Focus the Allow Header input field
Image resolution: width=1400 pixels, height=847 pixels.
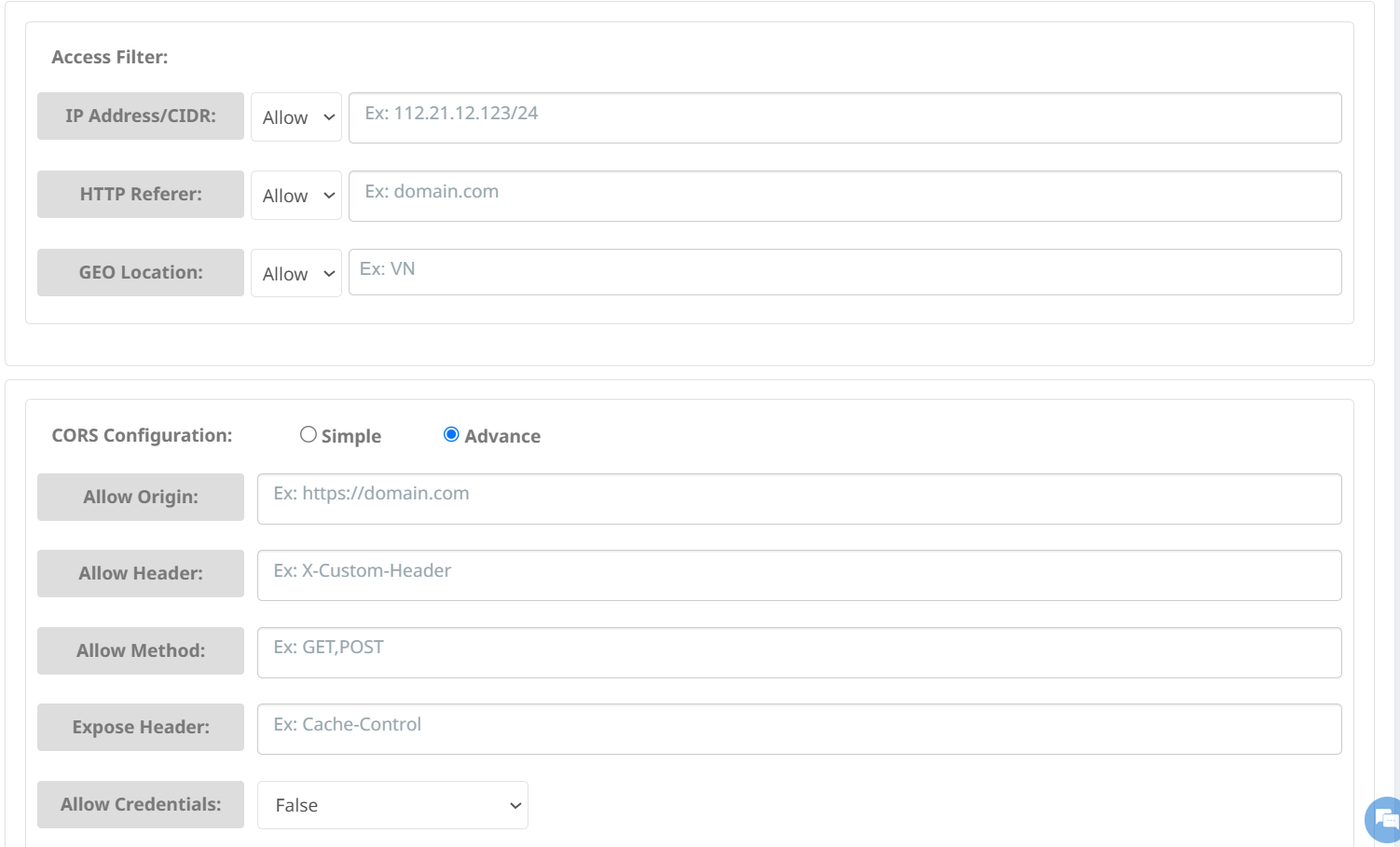pos(799,575)
